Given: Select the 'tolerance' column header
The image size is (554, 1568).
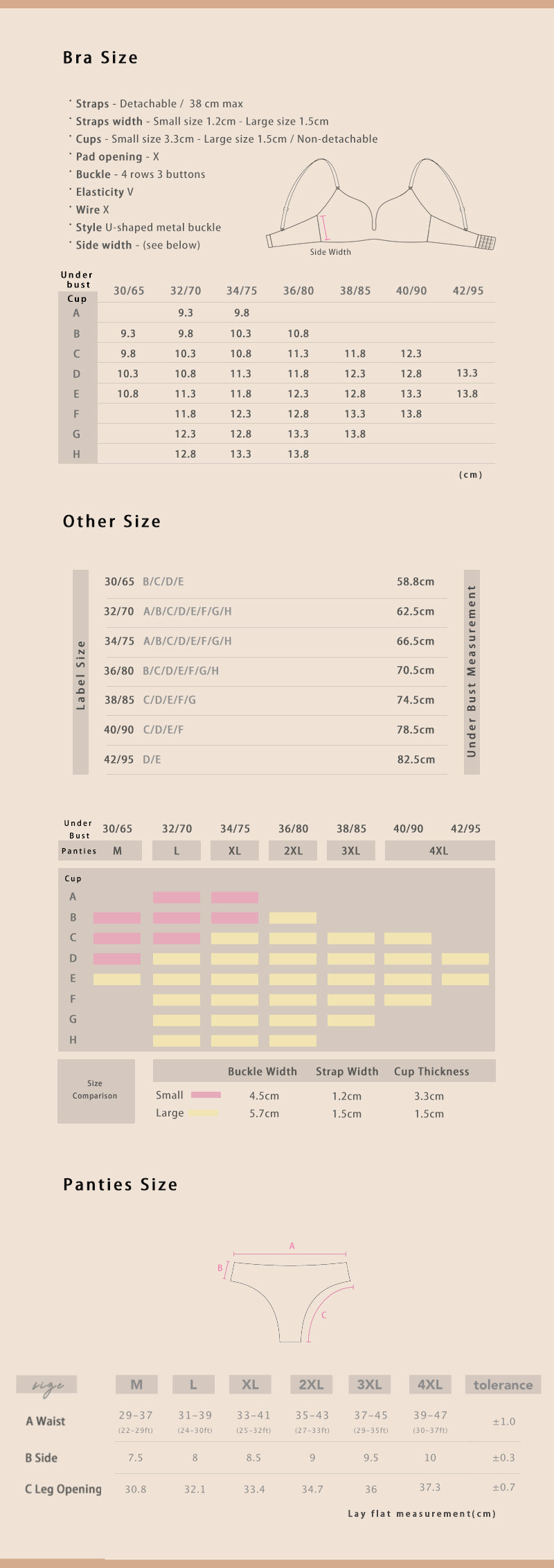Looking at the screenshot, I should (x=503, y=1385).
